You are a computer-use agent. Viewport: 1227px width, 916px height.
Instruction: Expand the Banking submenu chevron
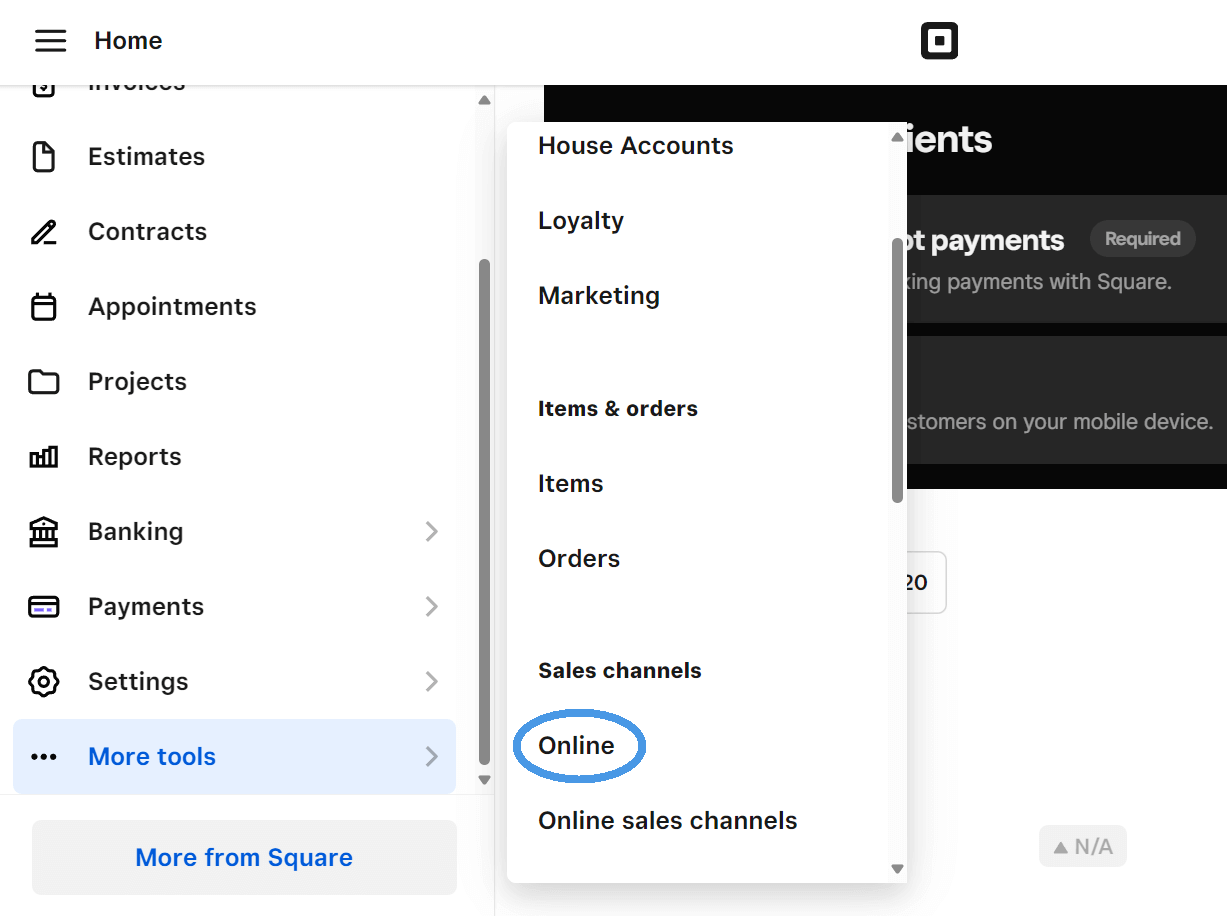[x=432, y=531]
